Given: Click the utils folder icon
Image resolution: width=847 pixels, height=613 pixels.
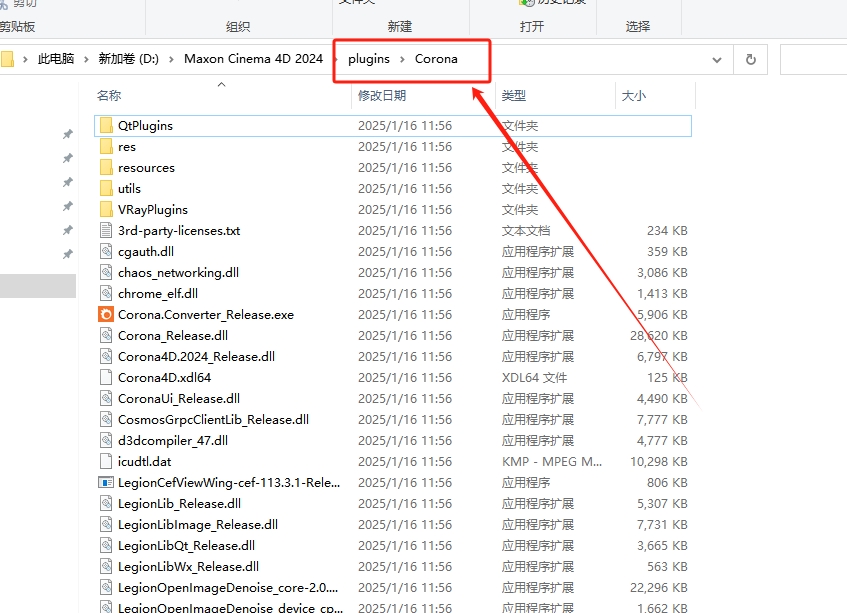Looking at the screenshot, I should pyautogui.click(x=106, y=188).
